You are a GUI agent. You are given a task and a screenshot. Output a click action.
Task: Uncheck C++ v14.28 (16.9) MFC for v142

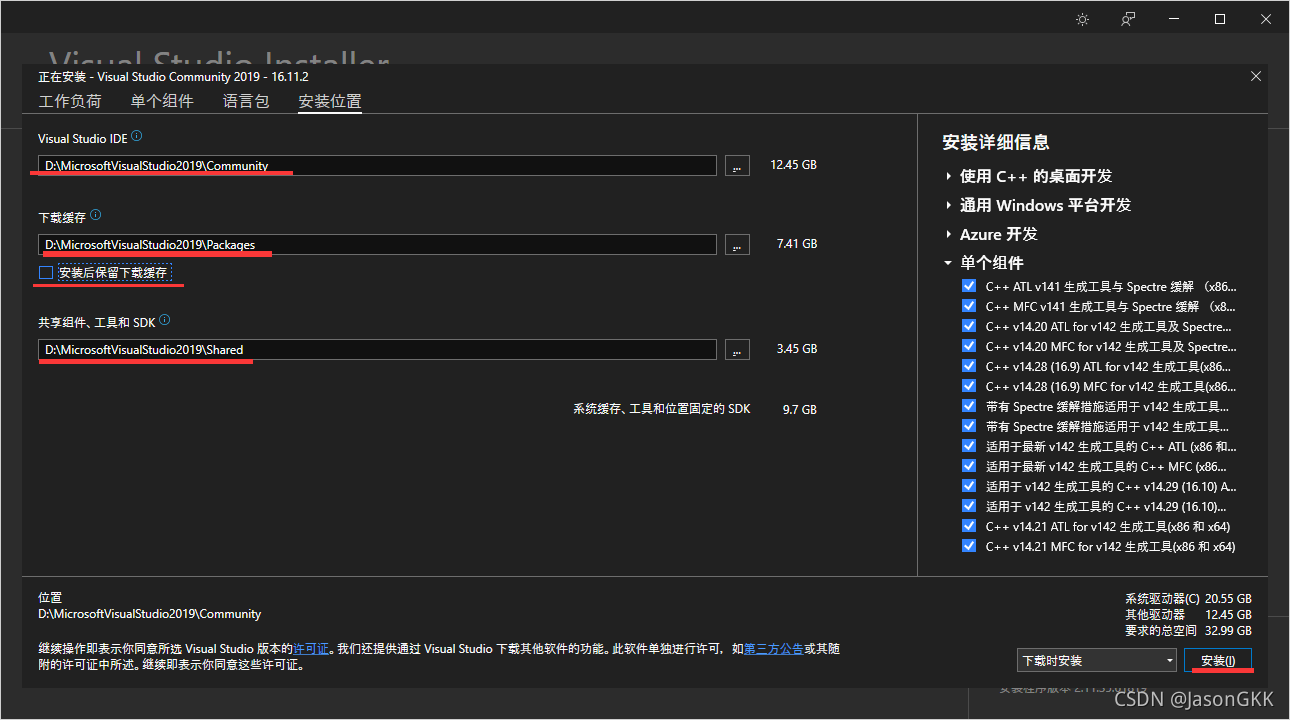click(x=968, y=386)
